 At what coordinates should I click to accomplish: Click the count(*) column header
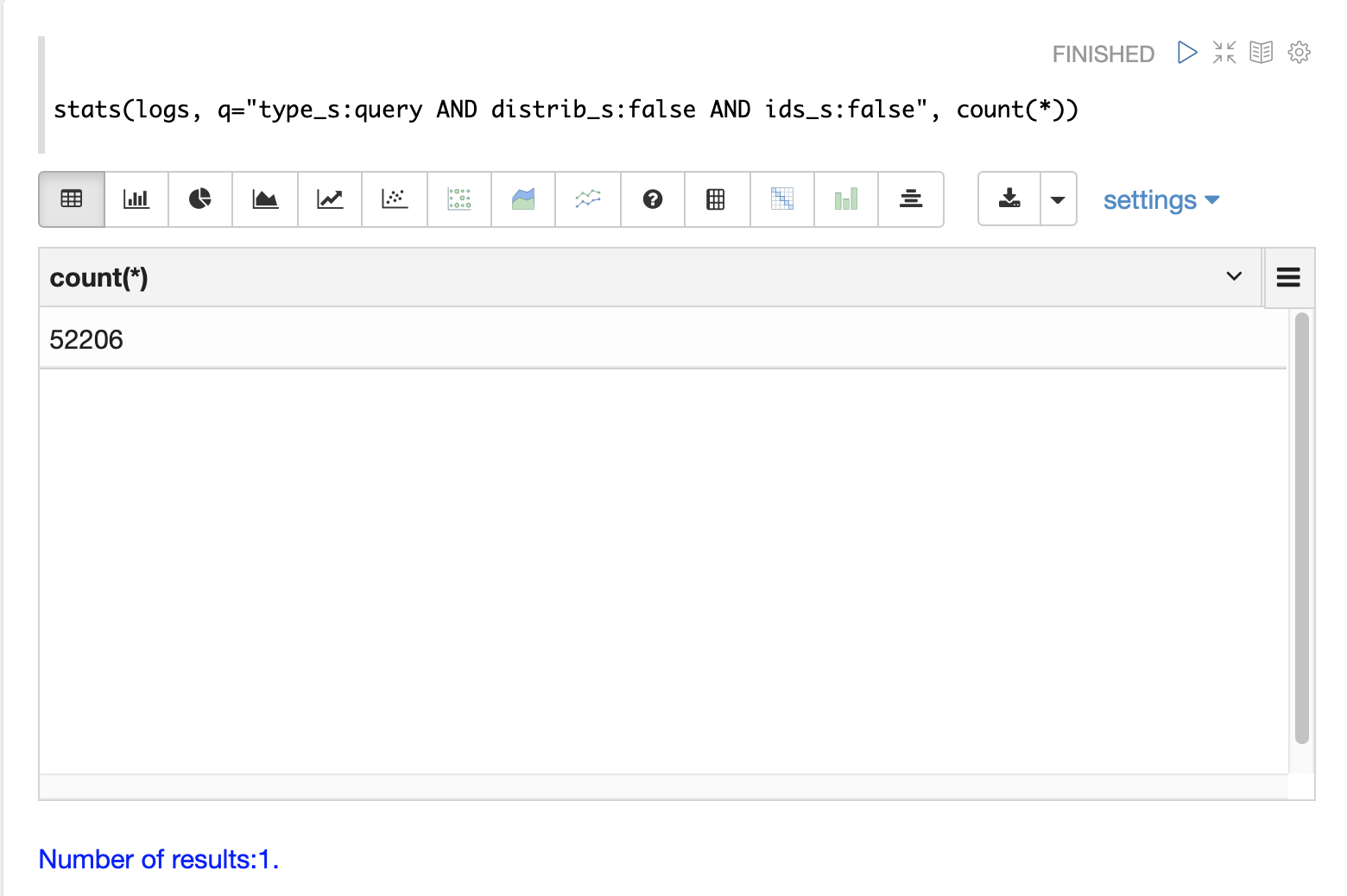click(99, 278)
